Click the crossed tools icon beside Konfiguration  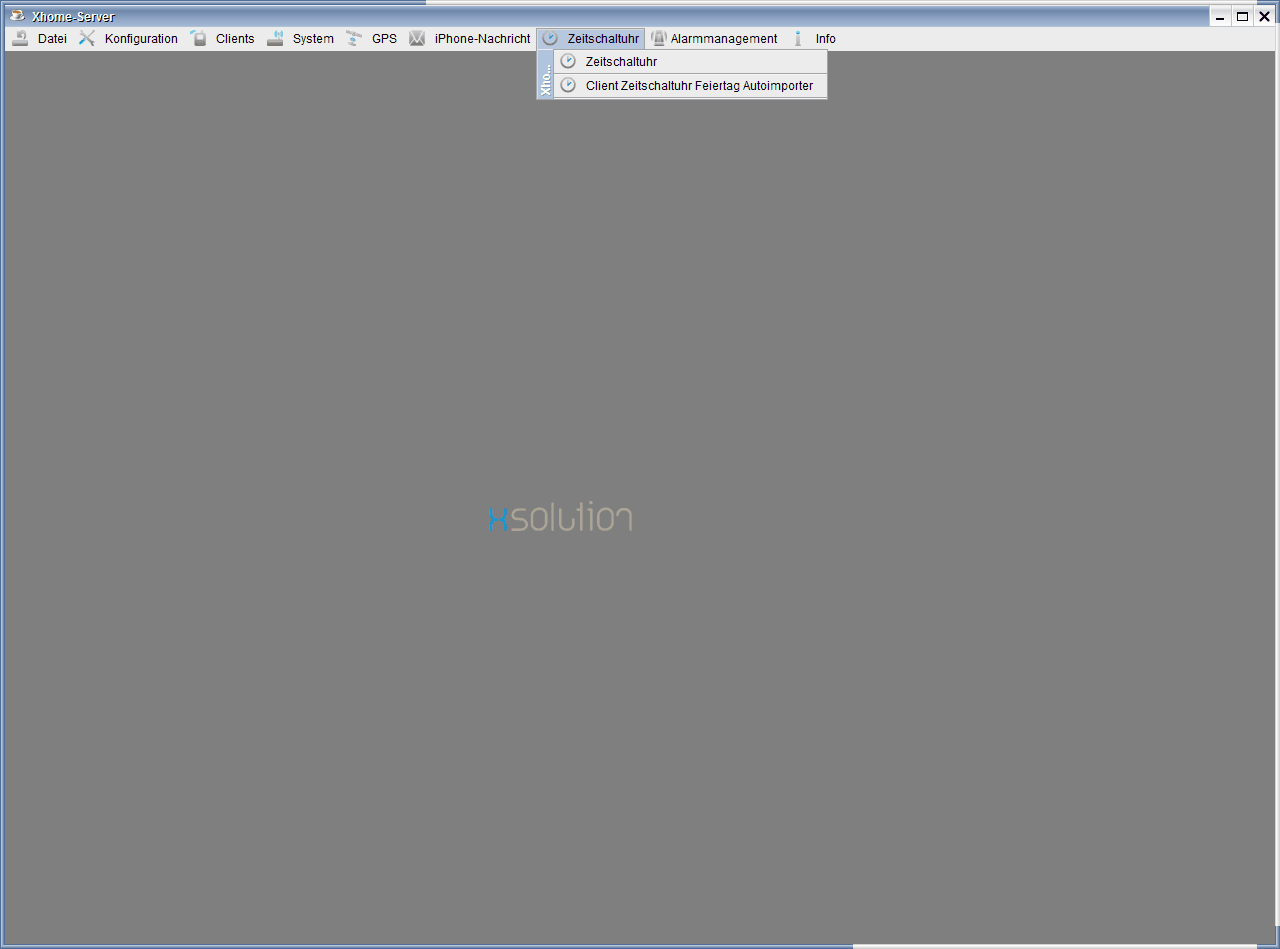pos(87,39)
